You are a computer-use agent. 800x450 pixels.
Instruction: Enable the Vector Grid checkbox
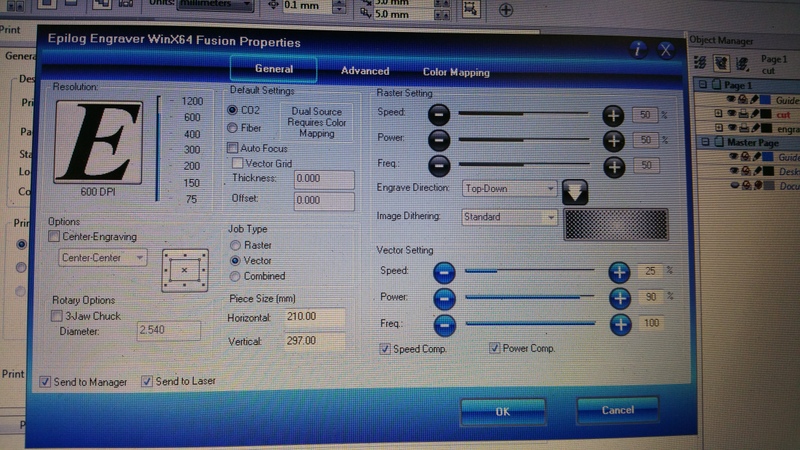[237, 163]
